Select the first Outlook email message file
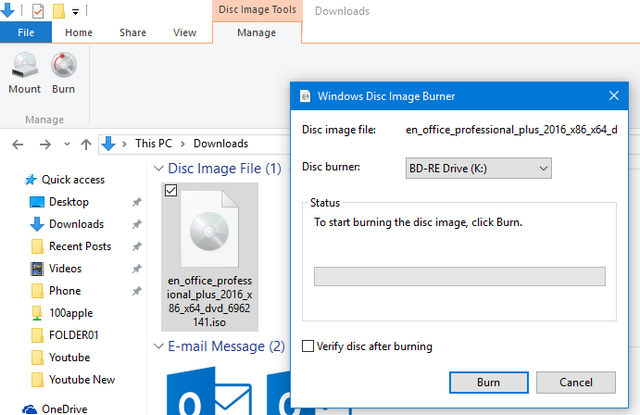 coord(209,392)
